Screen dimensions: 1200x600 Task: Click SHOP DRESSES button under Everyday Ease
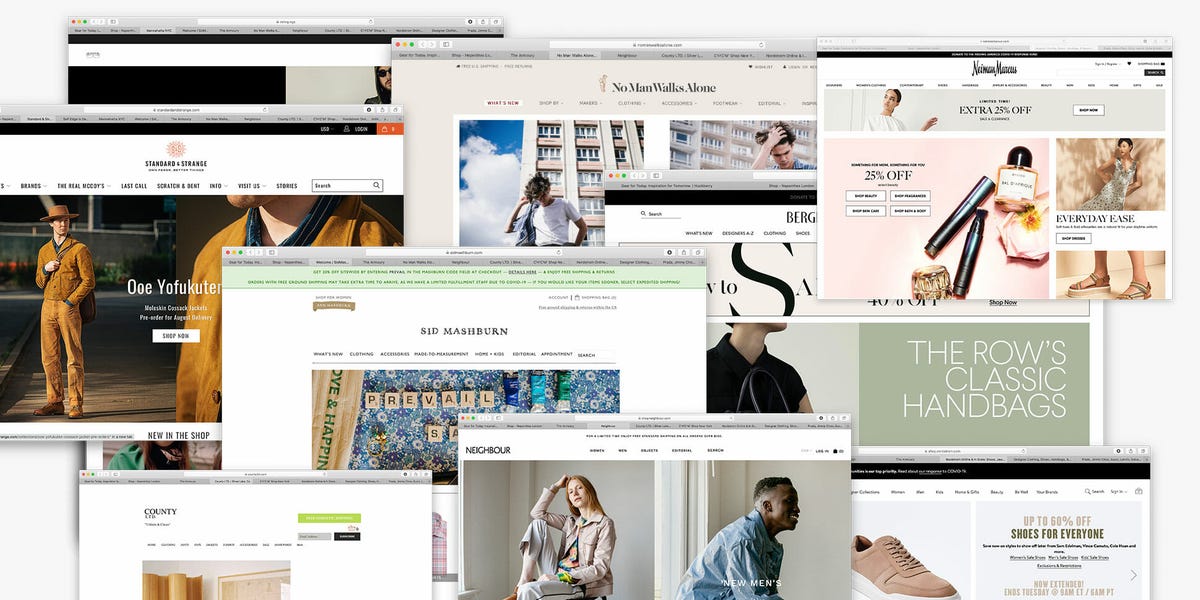[1074, 238]
